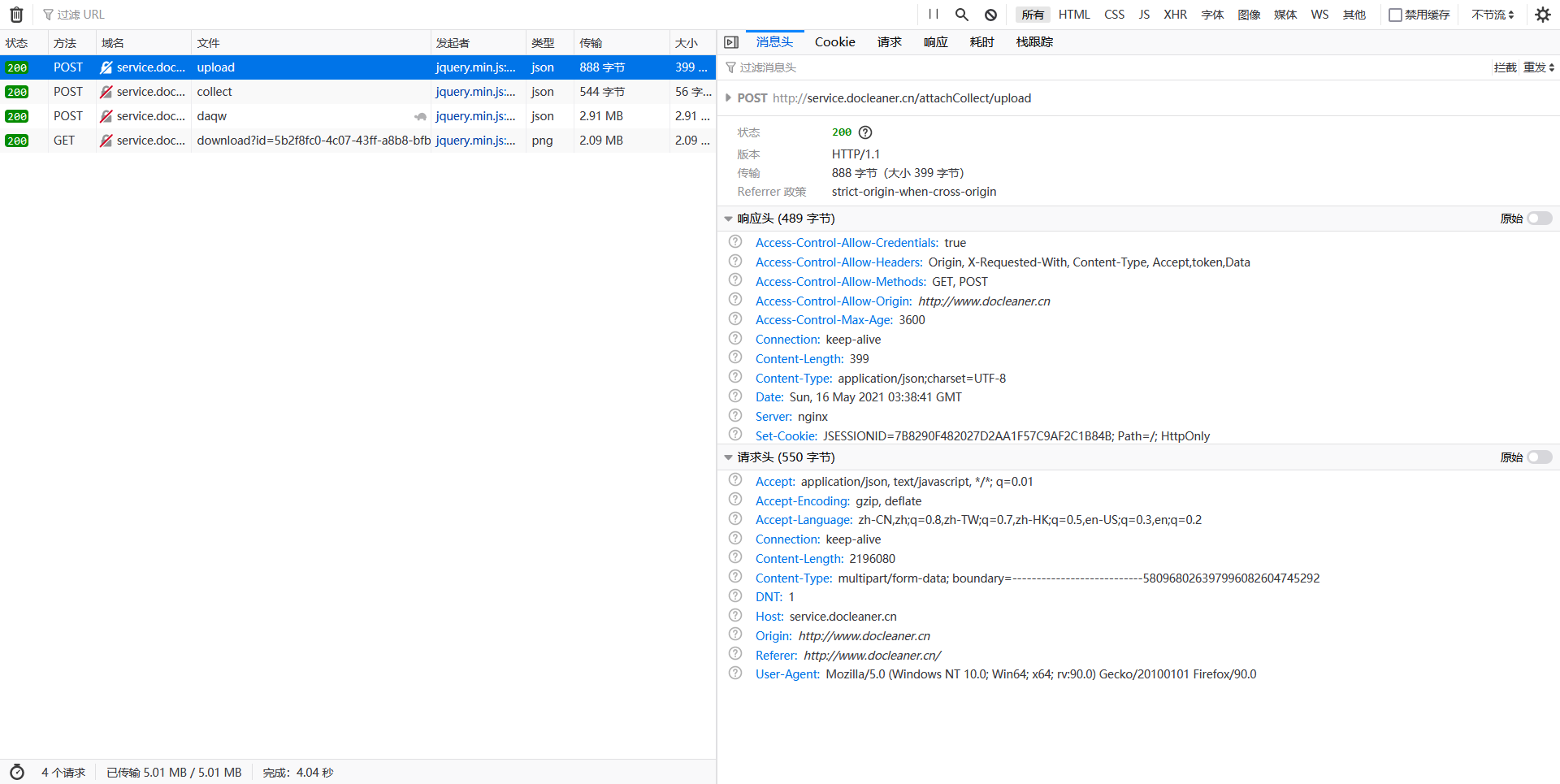Open the network search magnifier
This screenshot has width=1560, height=784.
click(962, 15)
